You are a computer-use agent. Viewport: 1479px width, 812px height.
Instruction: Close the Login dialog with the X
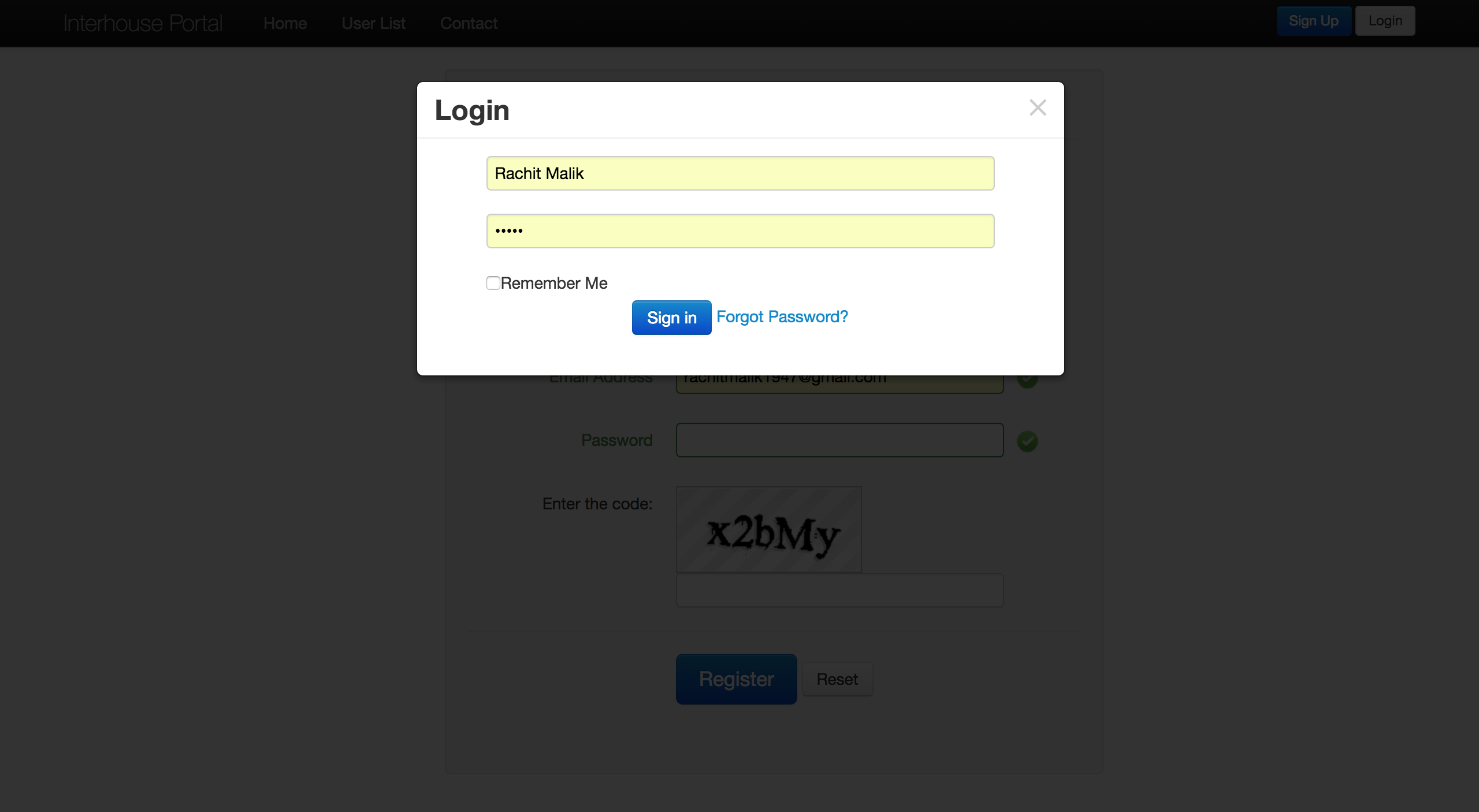(1038, 107)
